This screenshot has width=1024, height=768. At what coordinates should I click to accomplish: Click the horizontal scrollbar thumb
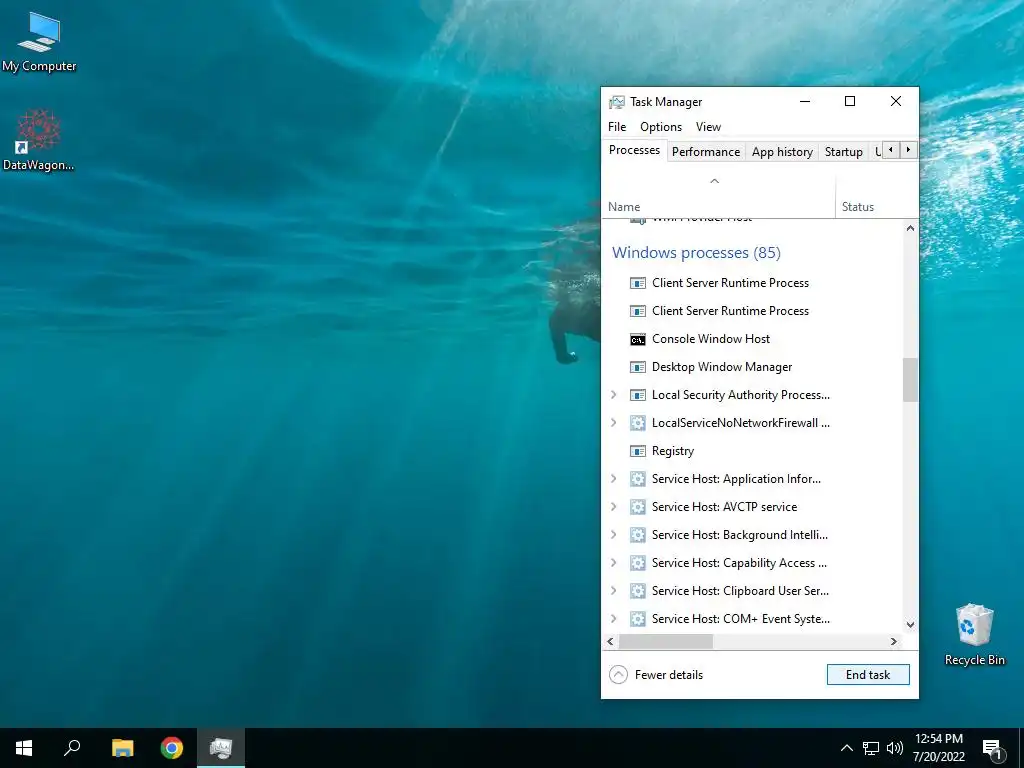click(x=665, y=641)
